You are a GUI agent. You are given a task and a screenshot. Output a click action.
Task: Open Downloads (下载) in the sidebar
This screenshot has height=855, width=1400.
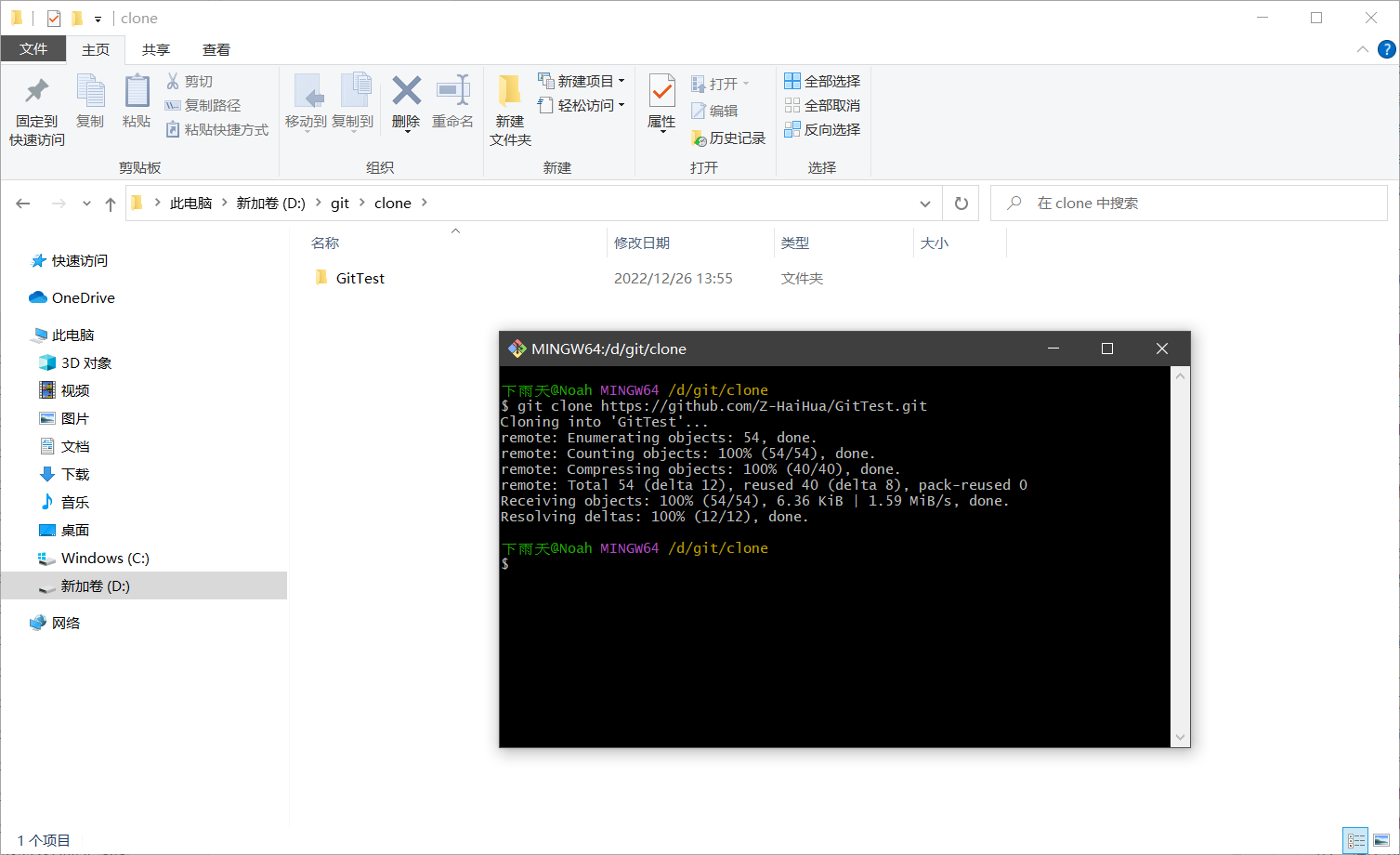[x=75, y=475]
